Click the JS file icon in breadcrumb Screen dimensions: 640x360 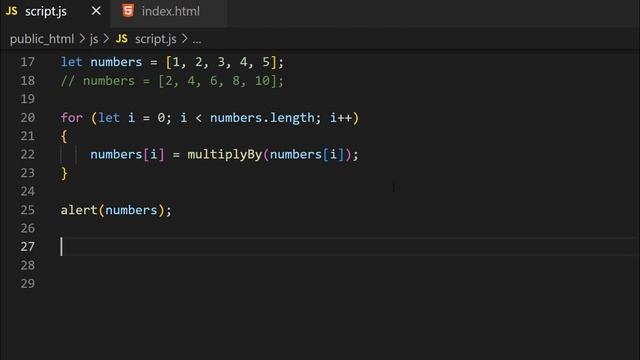tap(122, 39)
